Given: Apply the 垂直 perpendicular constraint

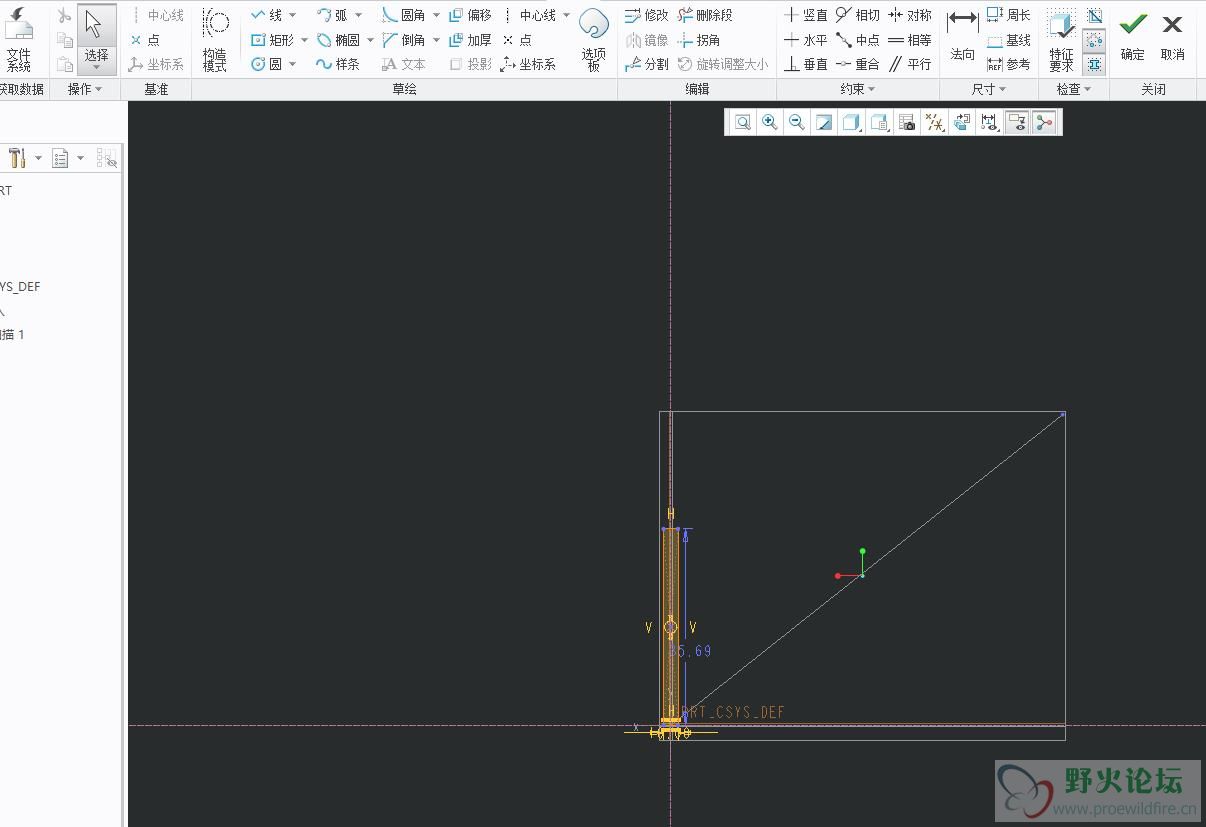Looking at the screenshot, I should click(x=806, y=64).
